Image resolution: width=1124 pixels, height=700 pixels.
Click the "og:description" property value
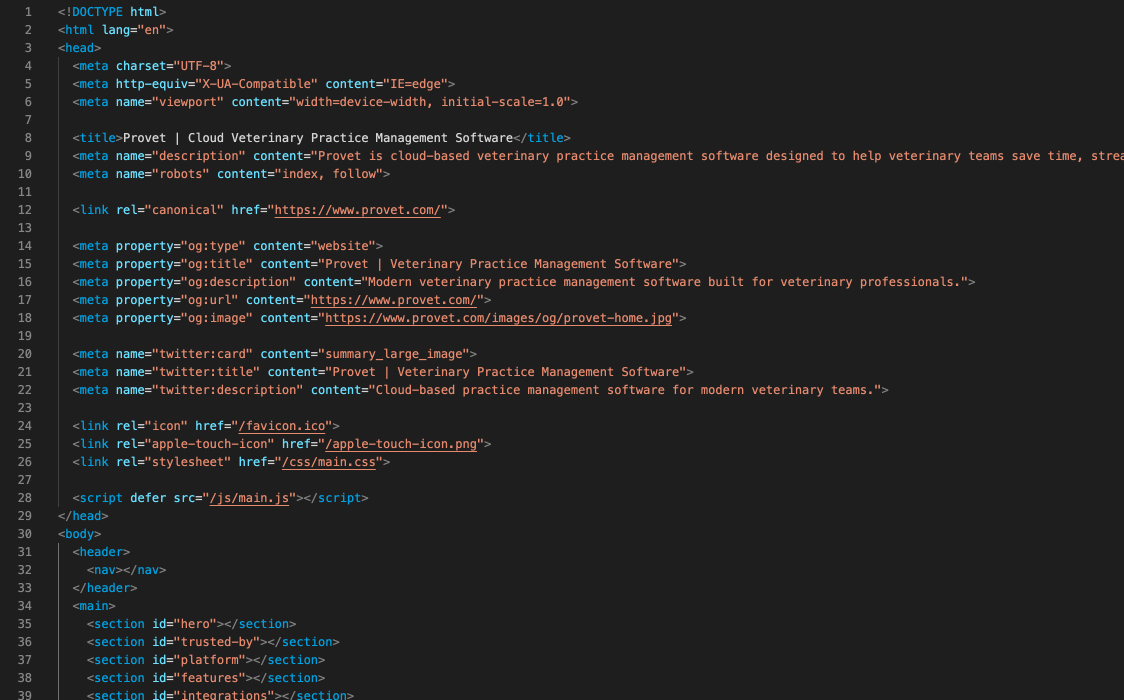[238, 282]
